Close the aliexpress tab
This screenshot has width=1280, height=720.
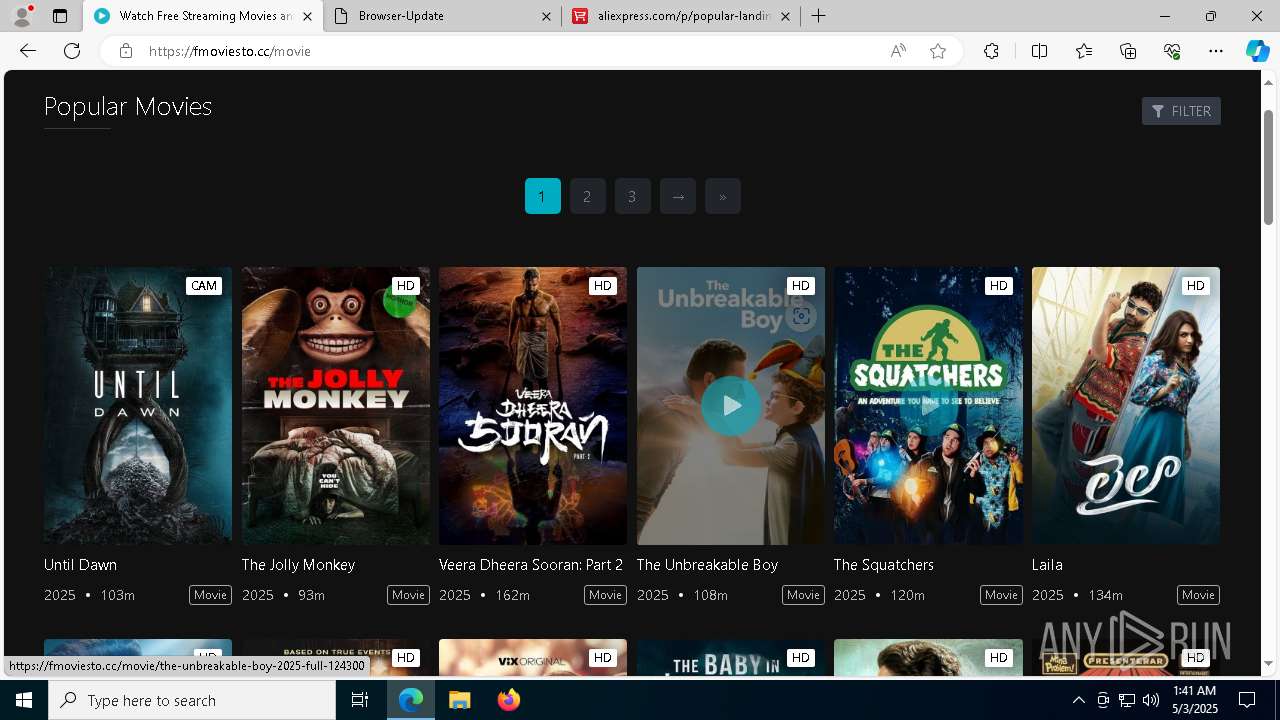coord(785,16)
